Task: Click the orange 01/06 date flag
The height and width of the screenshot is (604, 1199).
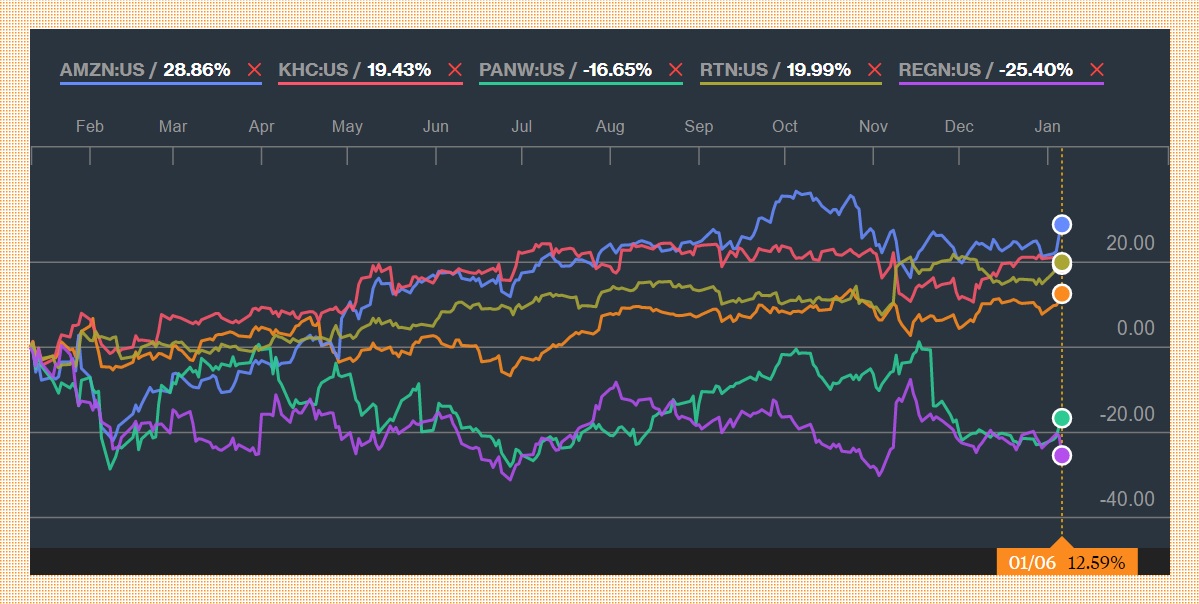Action: [1066, 563]
